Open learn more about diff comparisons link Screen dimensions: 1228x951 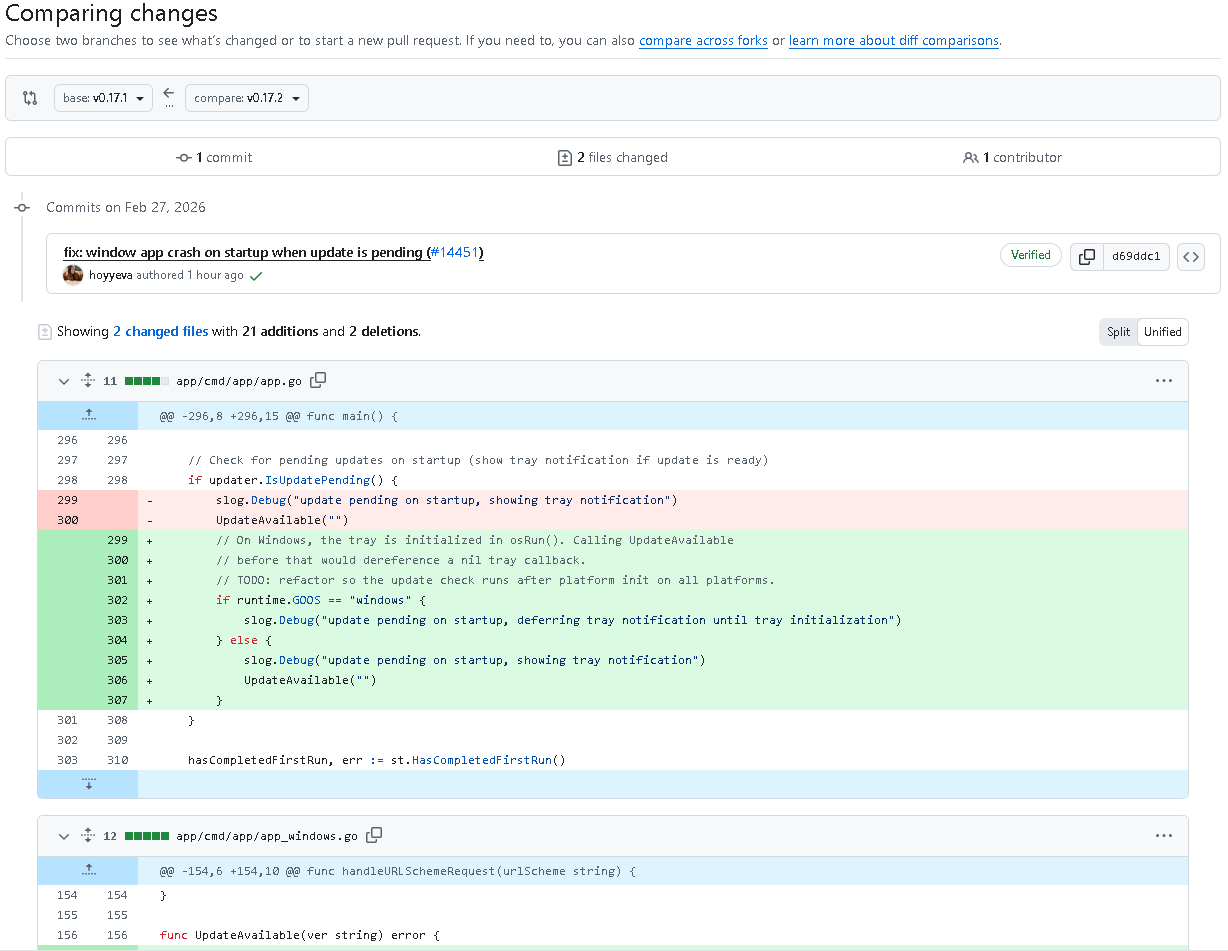coord(894,41)
